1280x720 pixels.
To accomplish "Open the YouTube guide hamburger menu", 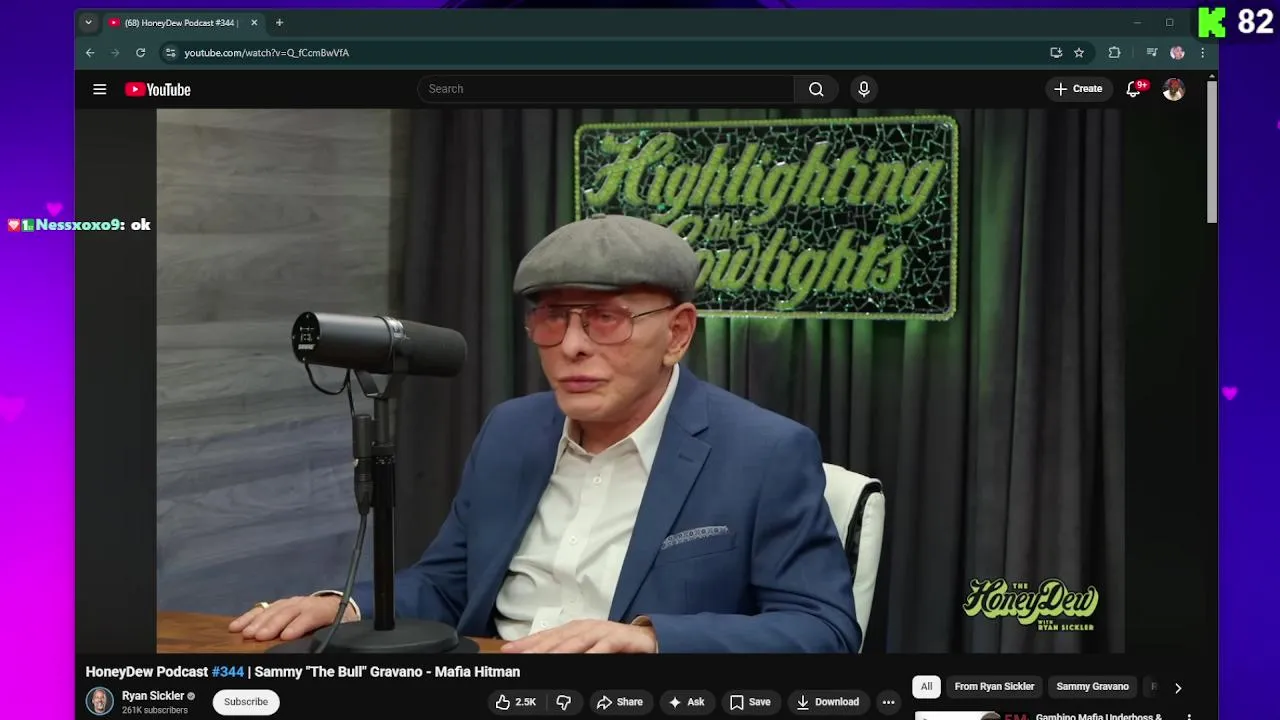I will tap(100, 89).
